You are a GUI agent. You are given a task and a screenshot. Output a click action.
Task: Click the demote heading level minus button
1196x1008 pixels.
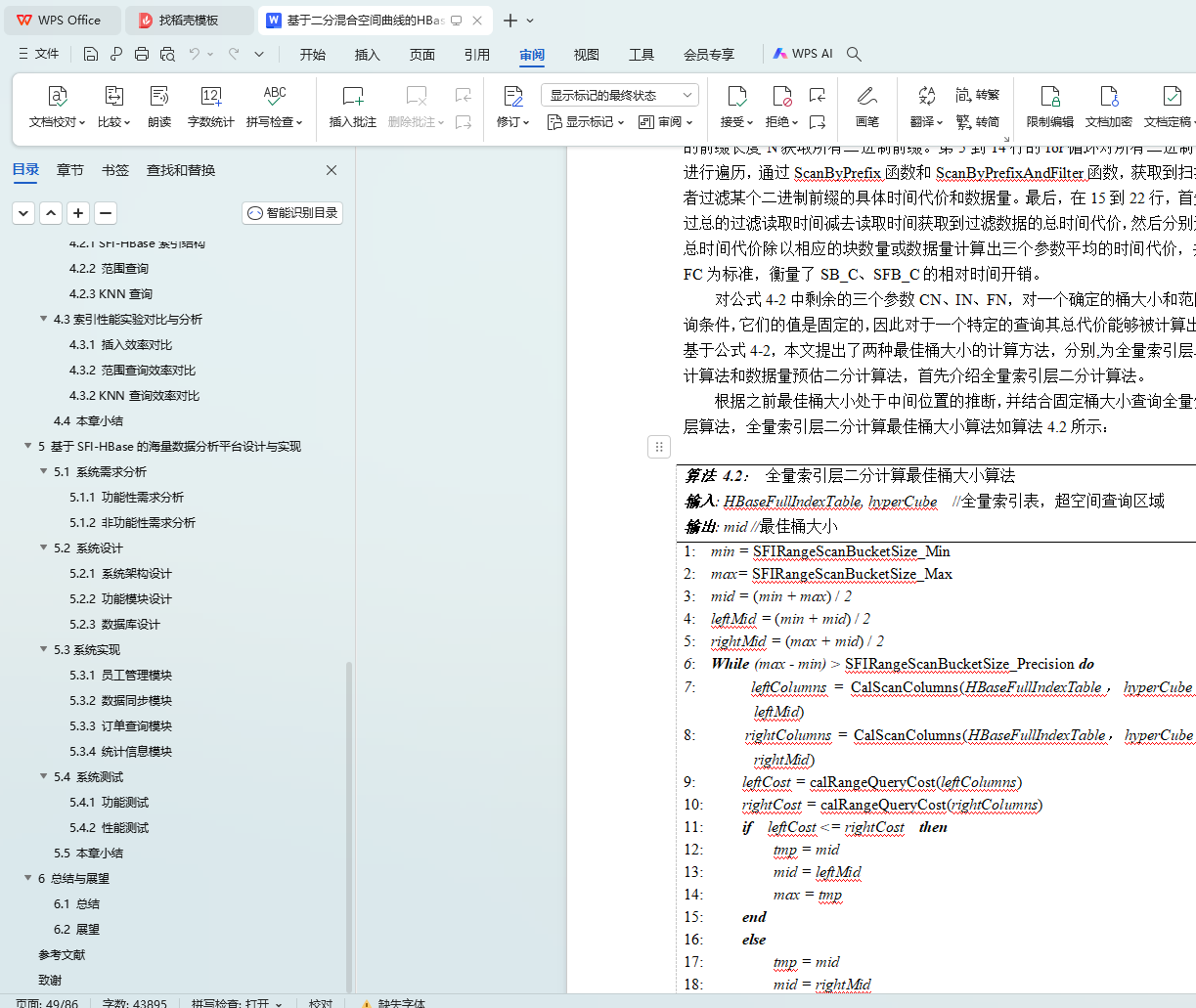pos(106,213)
